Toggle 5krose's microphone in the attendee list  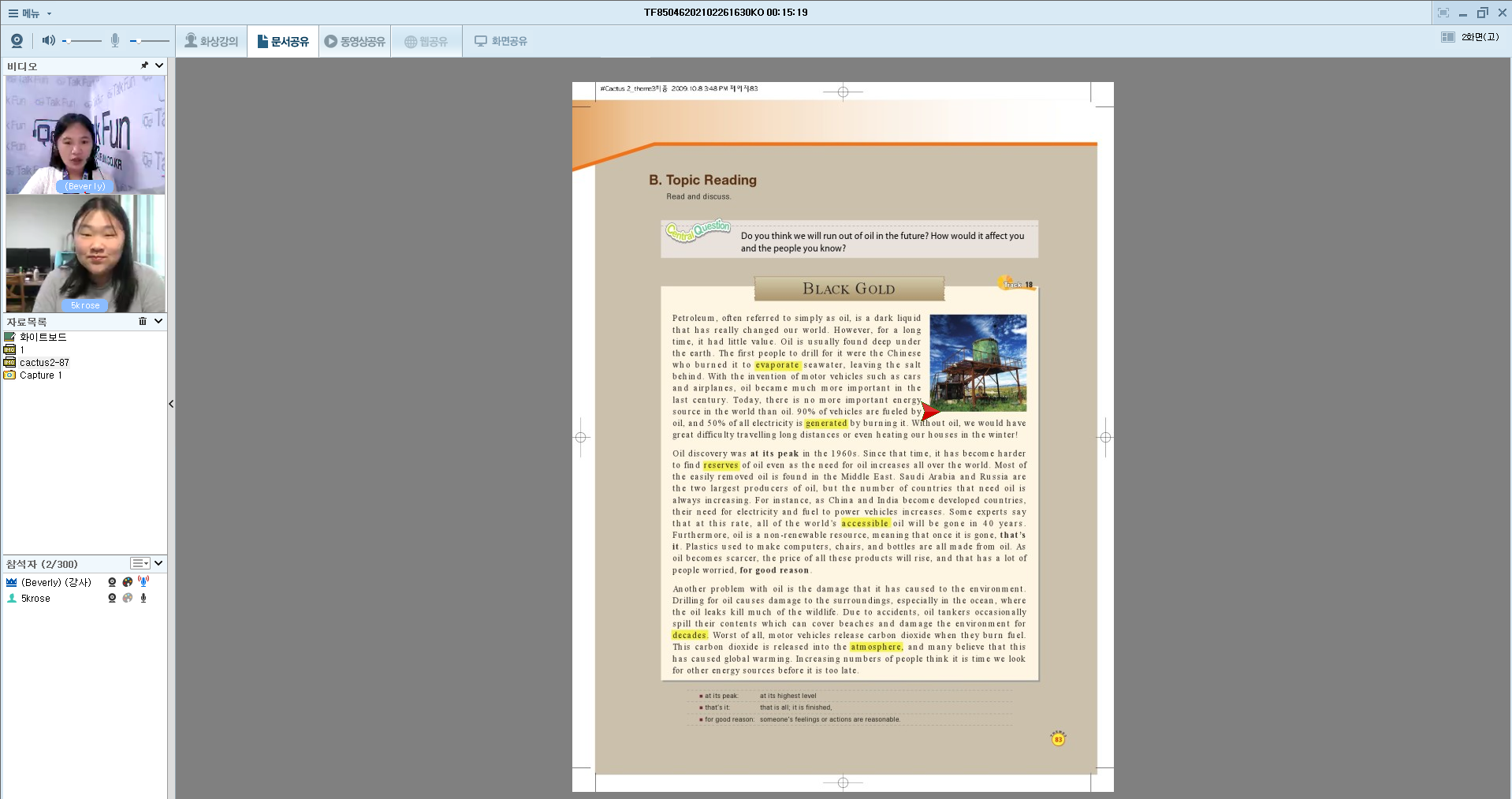(x=143, y=598)
